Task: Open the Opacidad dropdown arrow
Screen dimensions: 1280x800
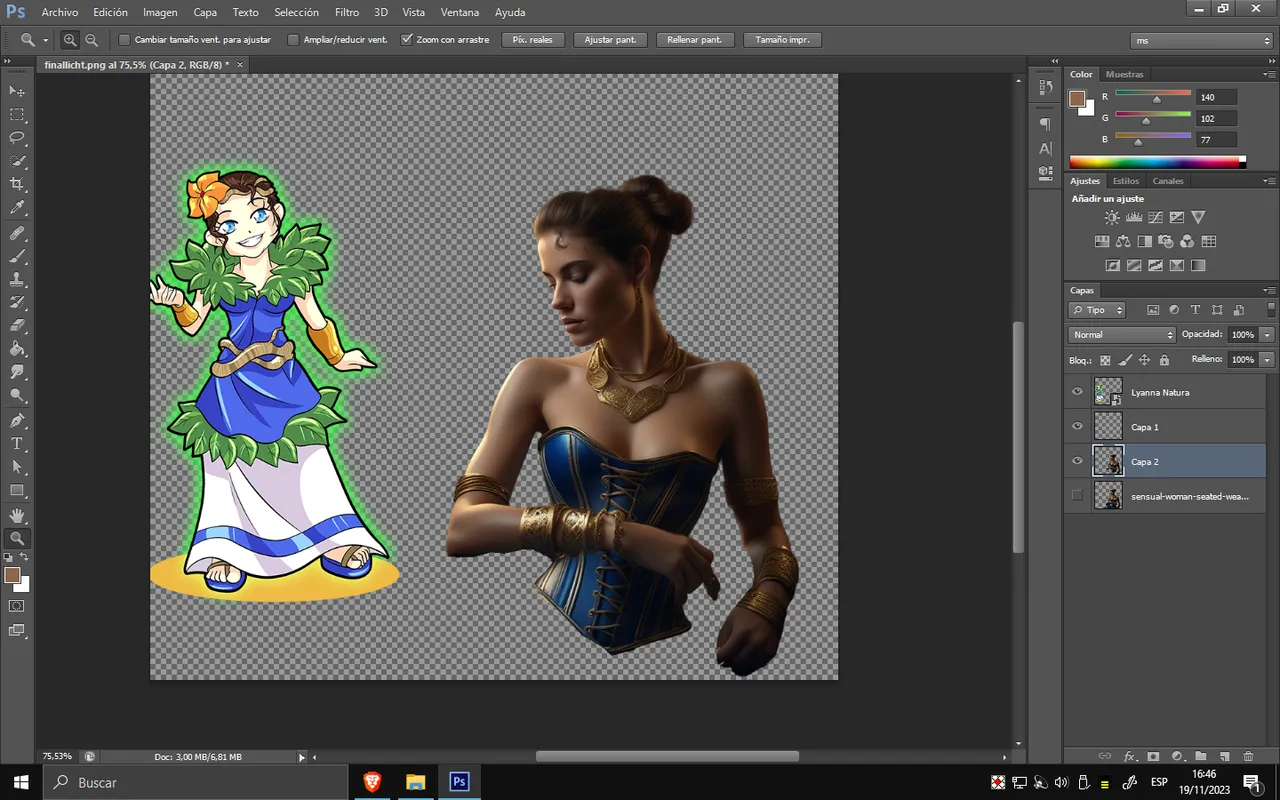Action: click(x=1268, y=335)
